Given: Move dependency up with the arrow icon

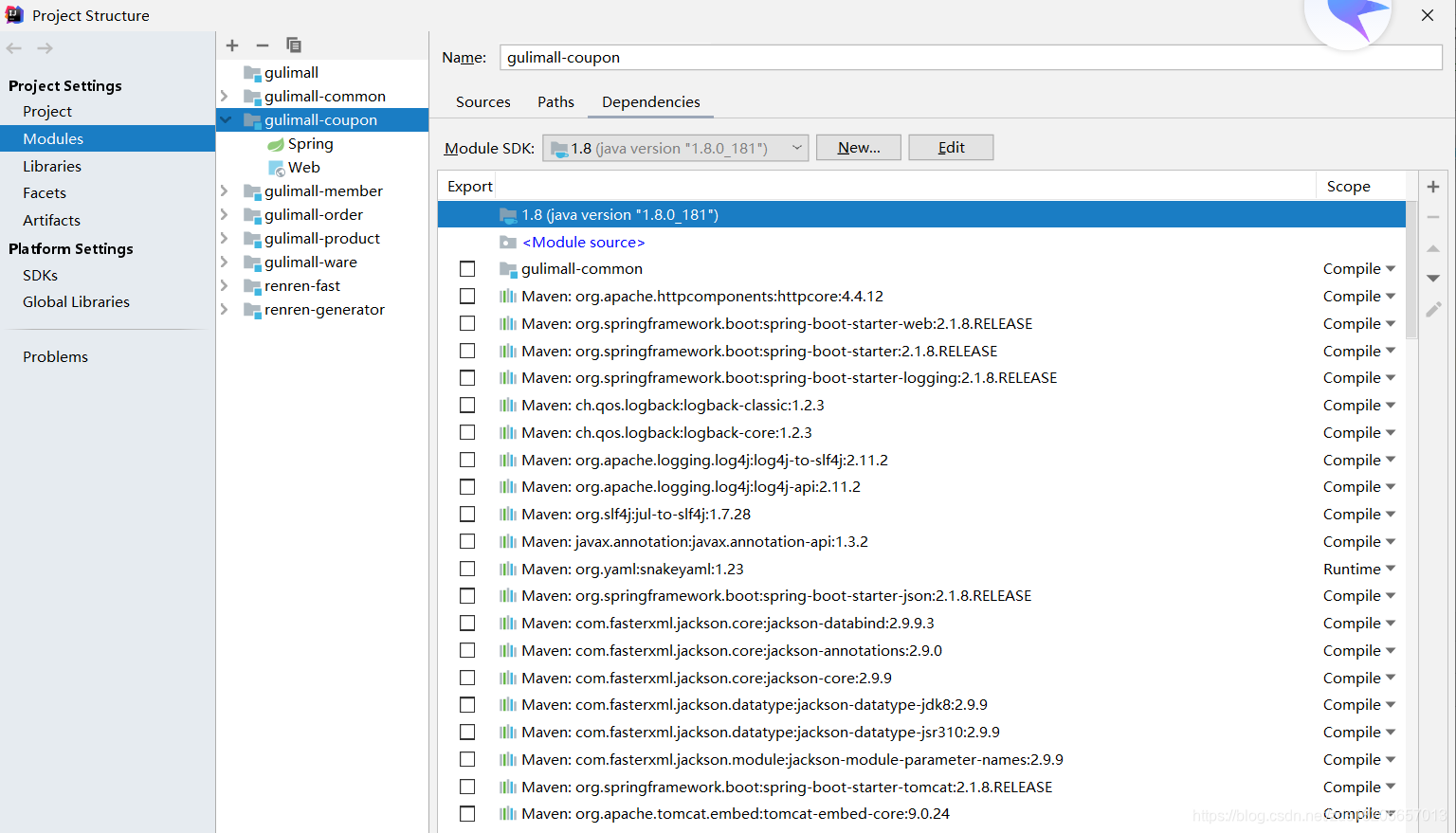Looking at the screenshot, I should click(x=1433, y=250).
